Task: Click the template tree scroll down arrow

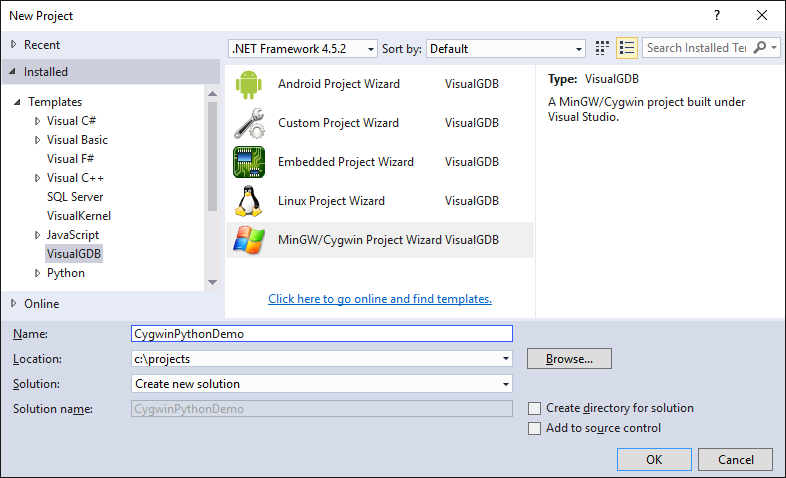Action: (213, 283)
